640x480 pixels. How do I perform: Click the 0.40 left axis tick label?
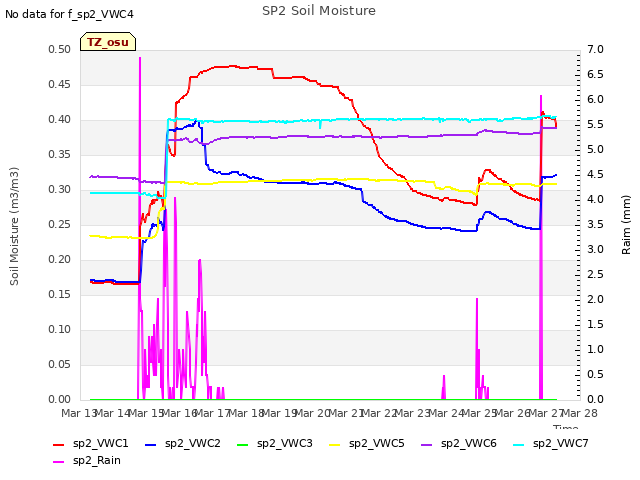tap(60, 120)
